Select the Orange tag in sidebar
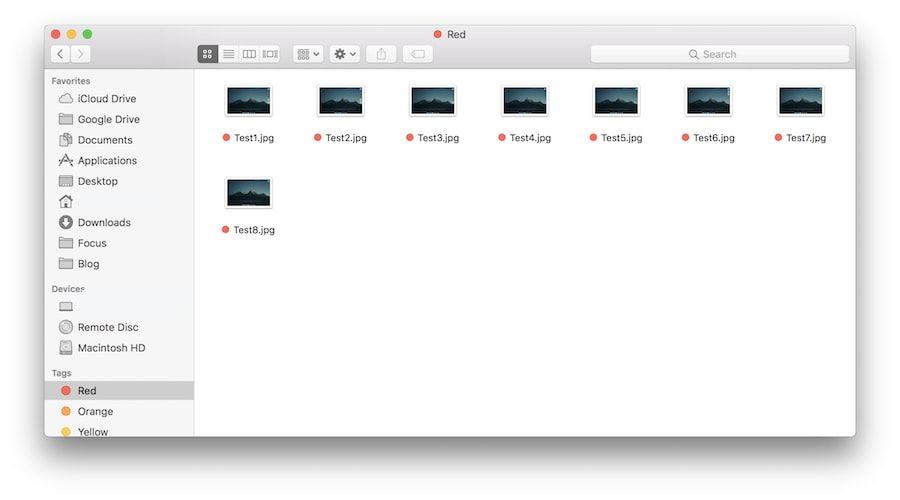 coord(95,412)
